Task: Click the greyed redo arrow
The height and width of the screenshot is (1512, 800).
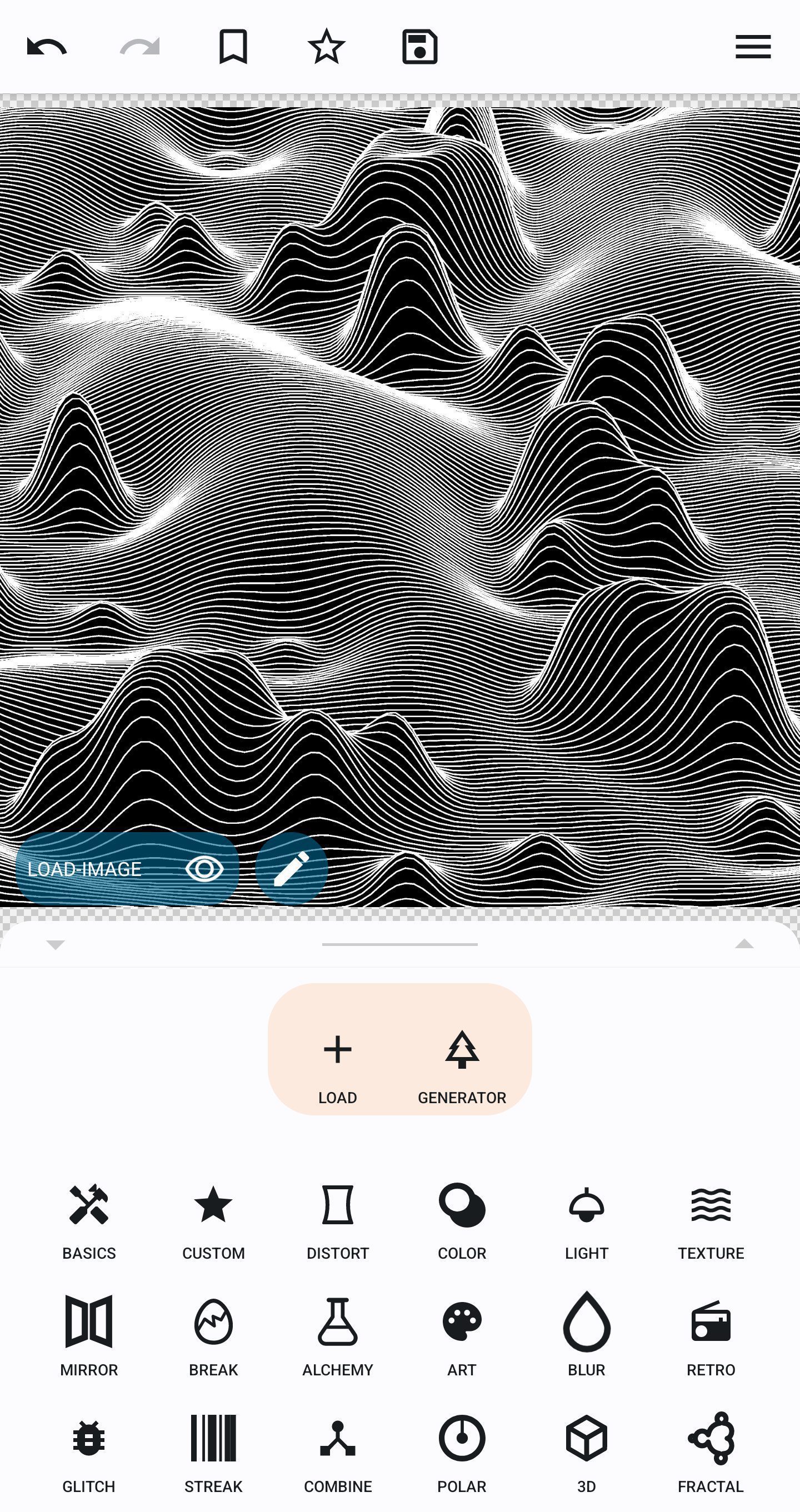Action: coord(139,47)
